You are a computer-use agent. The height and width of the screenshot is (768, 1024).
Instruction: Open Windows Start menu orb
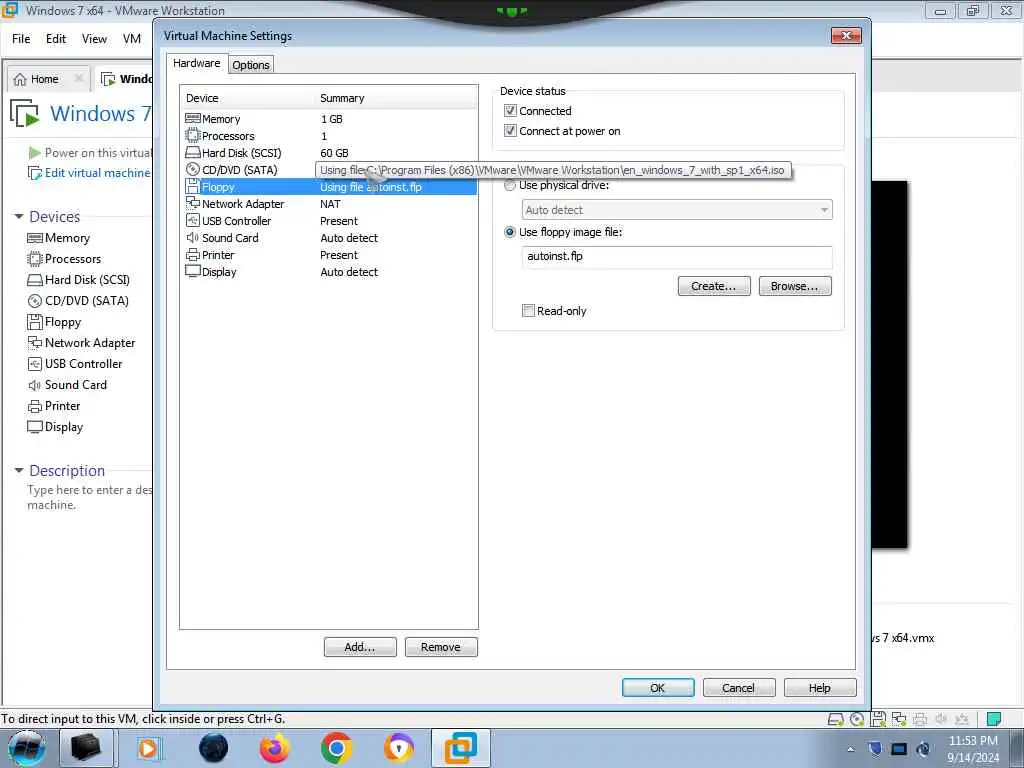(x=26, y=748)
